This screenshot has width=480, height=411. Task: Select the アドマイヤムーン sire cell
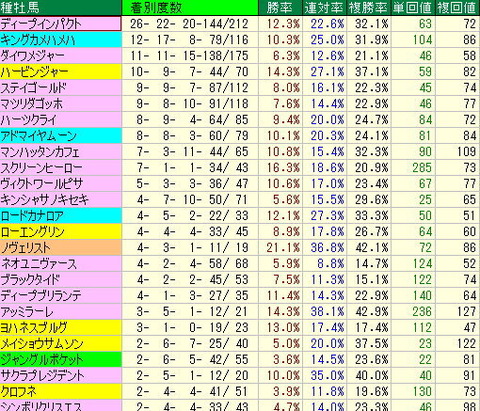61,136
